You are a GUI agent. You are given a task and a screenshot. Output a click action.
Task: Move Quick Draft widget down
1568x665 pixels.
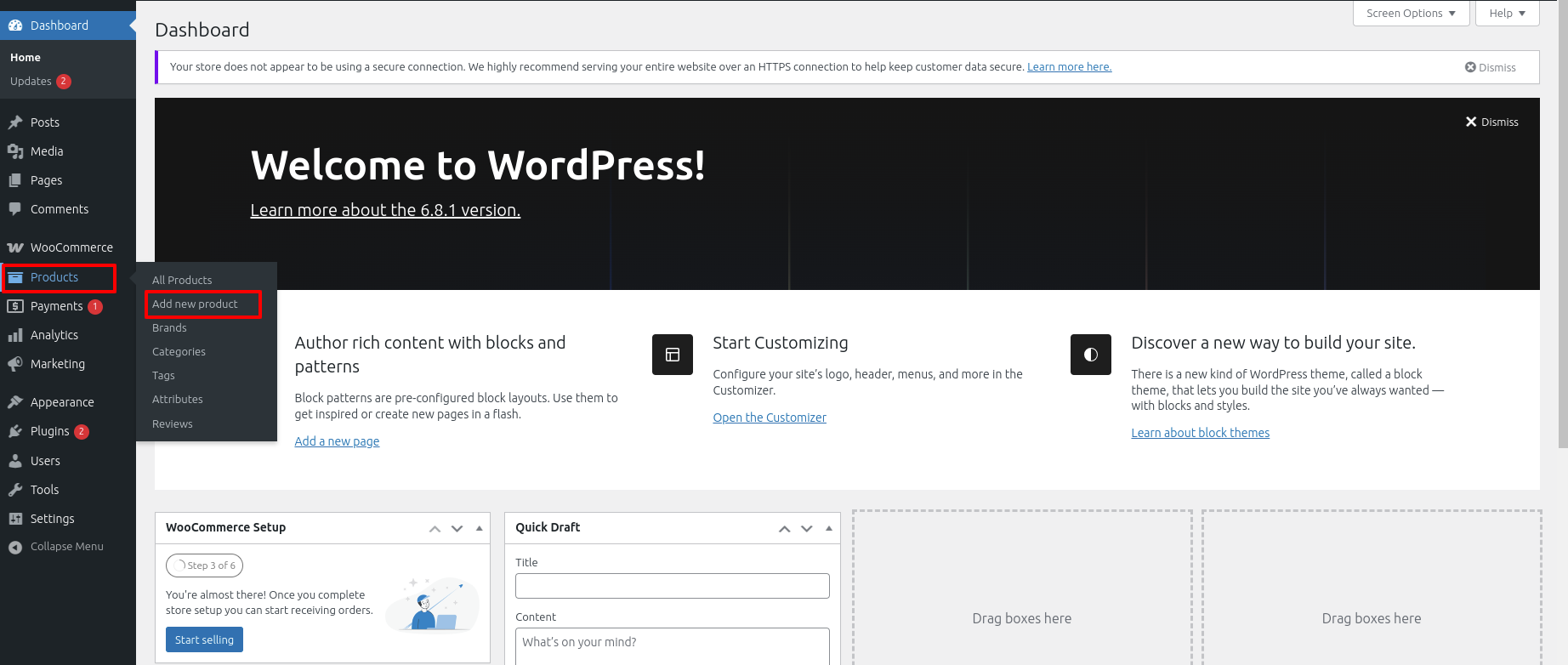tap(807, 528)
